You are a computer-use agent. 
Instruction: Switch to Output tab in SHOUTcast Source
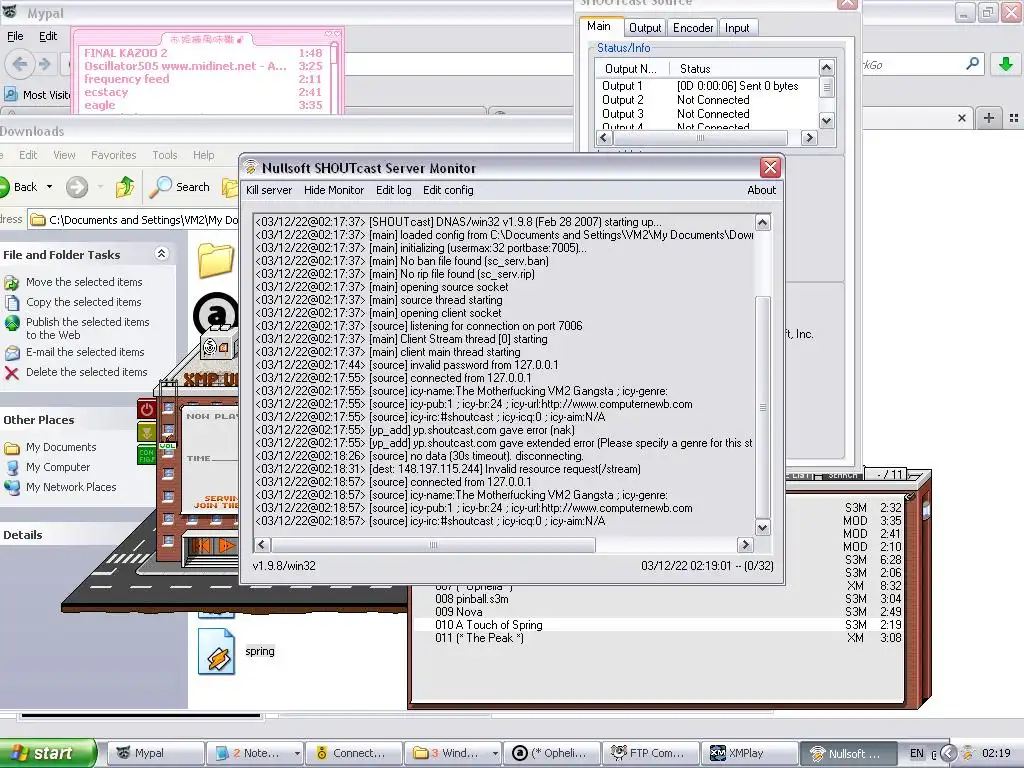[x=645, y=27]
